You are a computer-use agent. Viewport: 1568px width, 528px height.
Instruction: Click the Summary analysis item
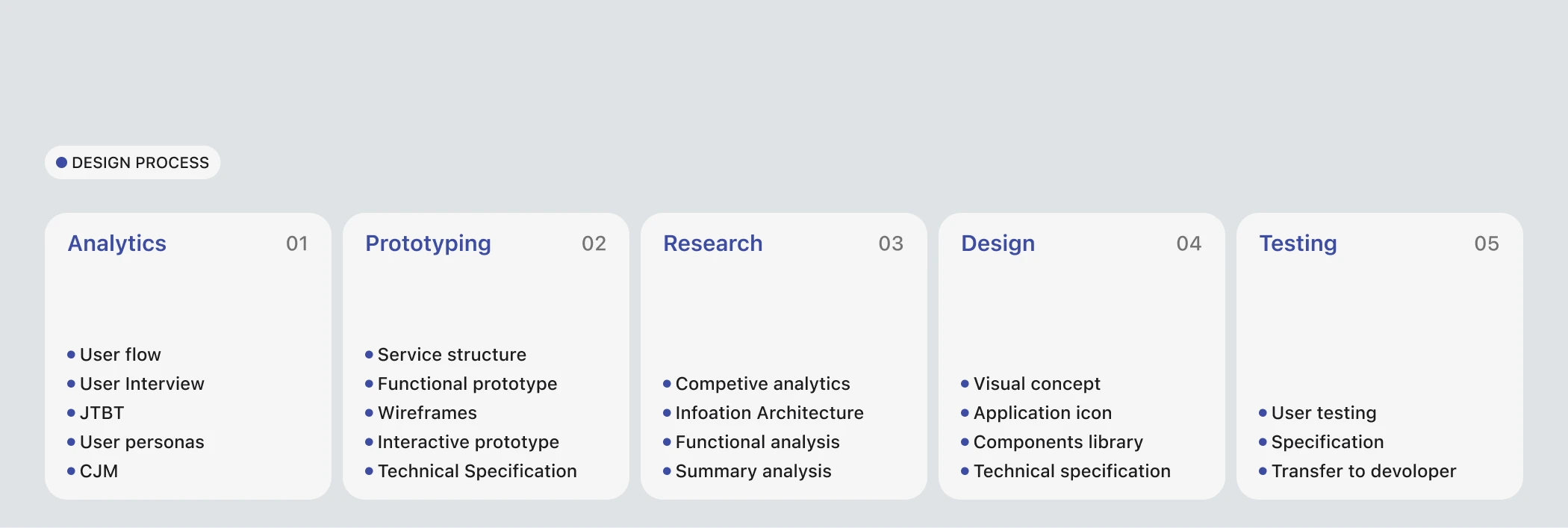(x=753, y=471)
